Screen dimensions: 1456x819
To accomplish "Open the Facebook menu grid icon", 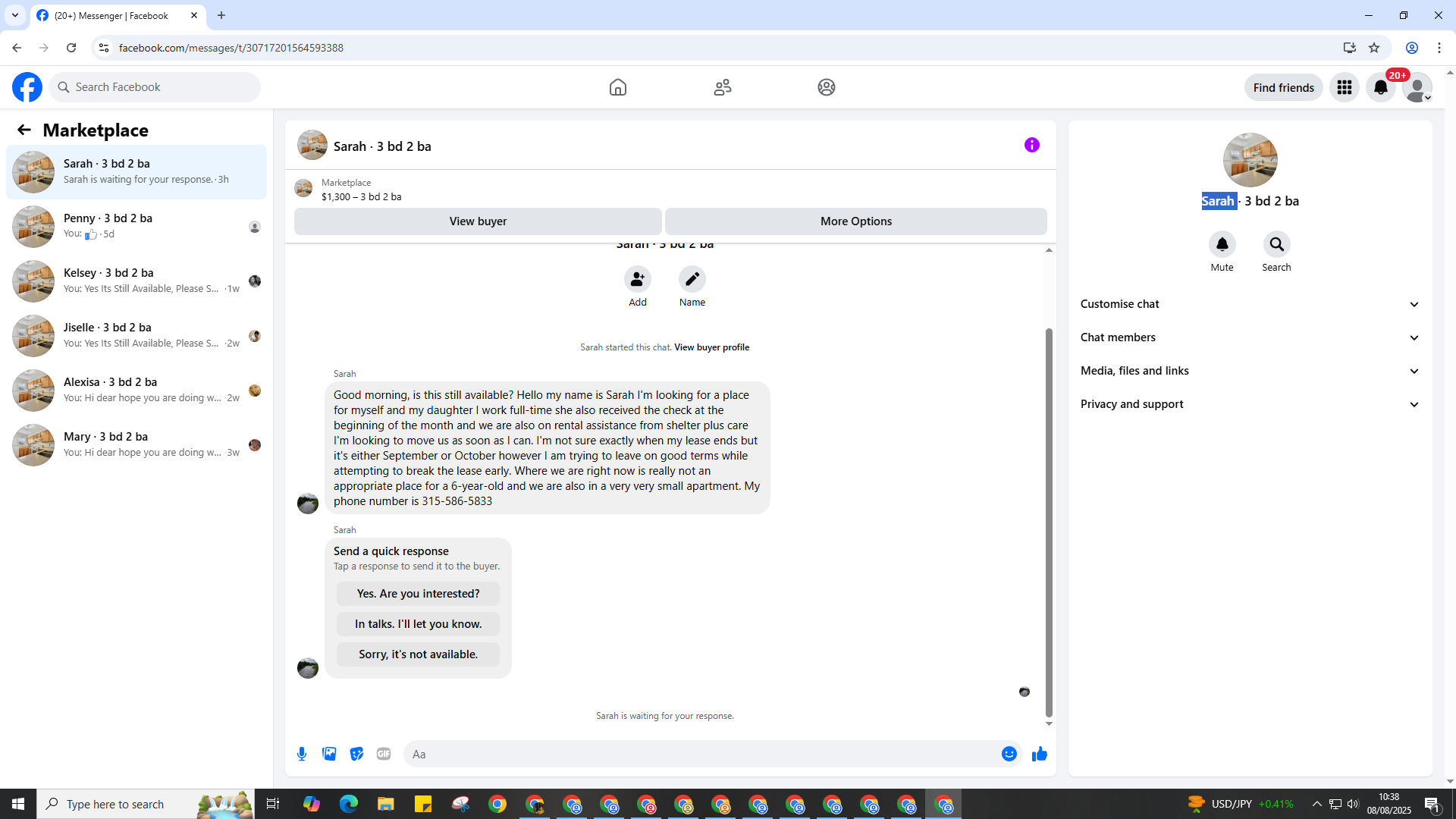I will point(1344,87).
